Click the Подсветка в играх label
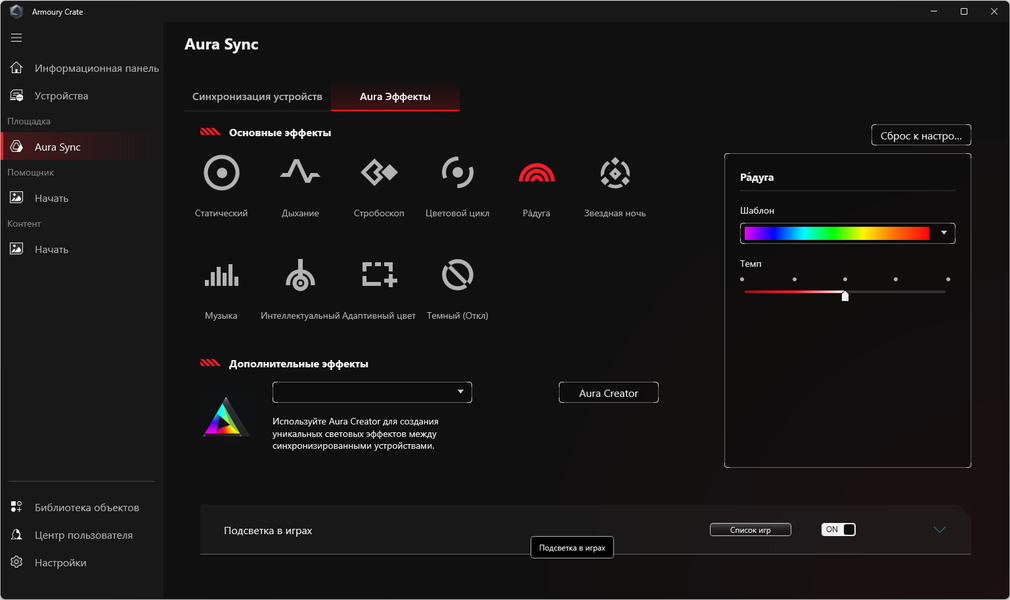Viewport: 1010px width, 600px height. [268, 530]
